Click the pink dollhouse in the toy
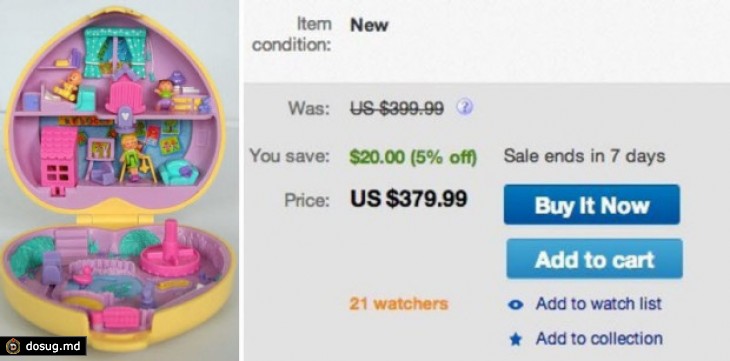The width and height of the screenshot is (730, 361). pos(58,158)
